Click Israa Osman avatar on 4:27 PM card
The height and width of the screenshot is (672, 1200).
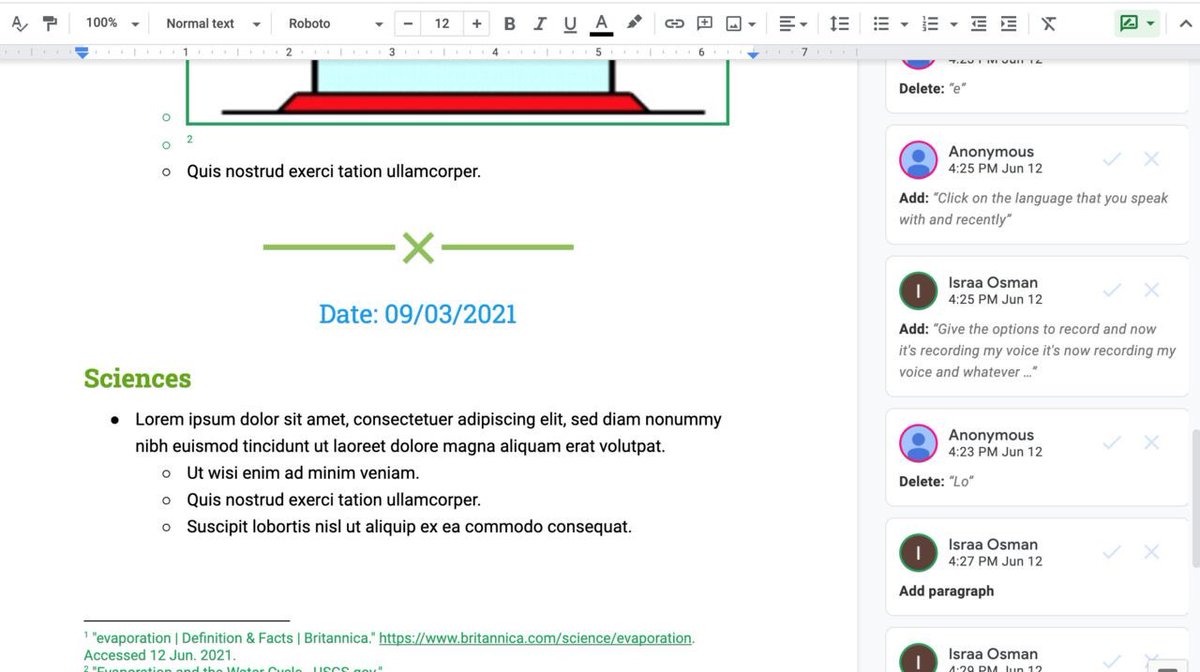tap(918, 553)
